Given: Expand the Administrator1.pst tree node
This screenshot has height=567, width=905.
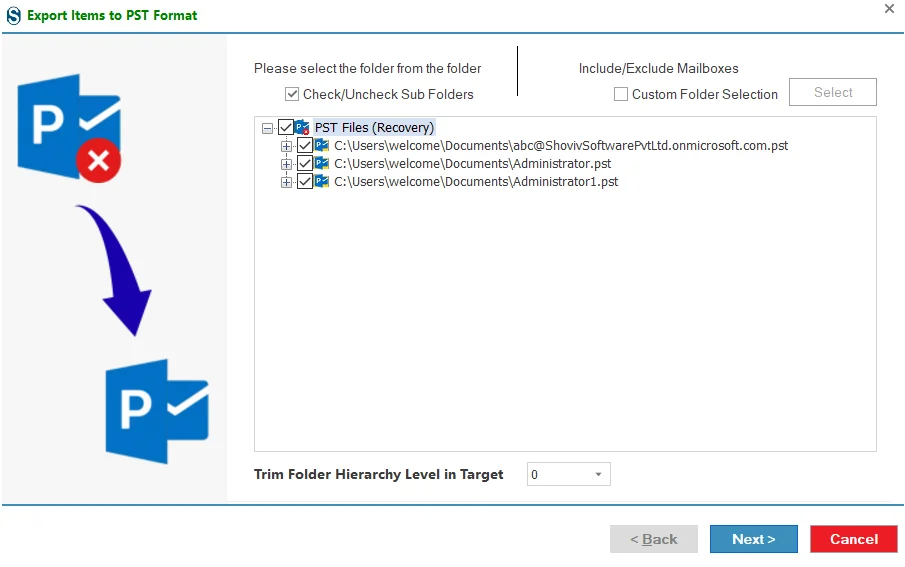Looking at the screenshot, I should coord(286,182).
